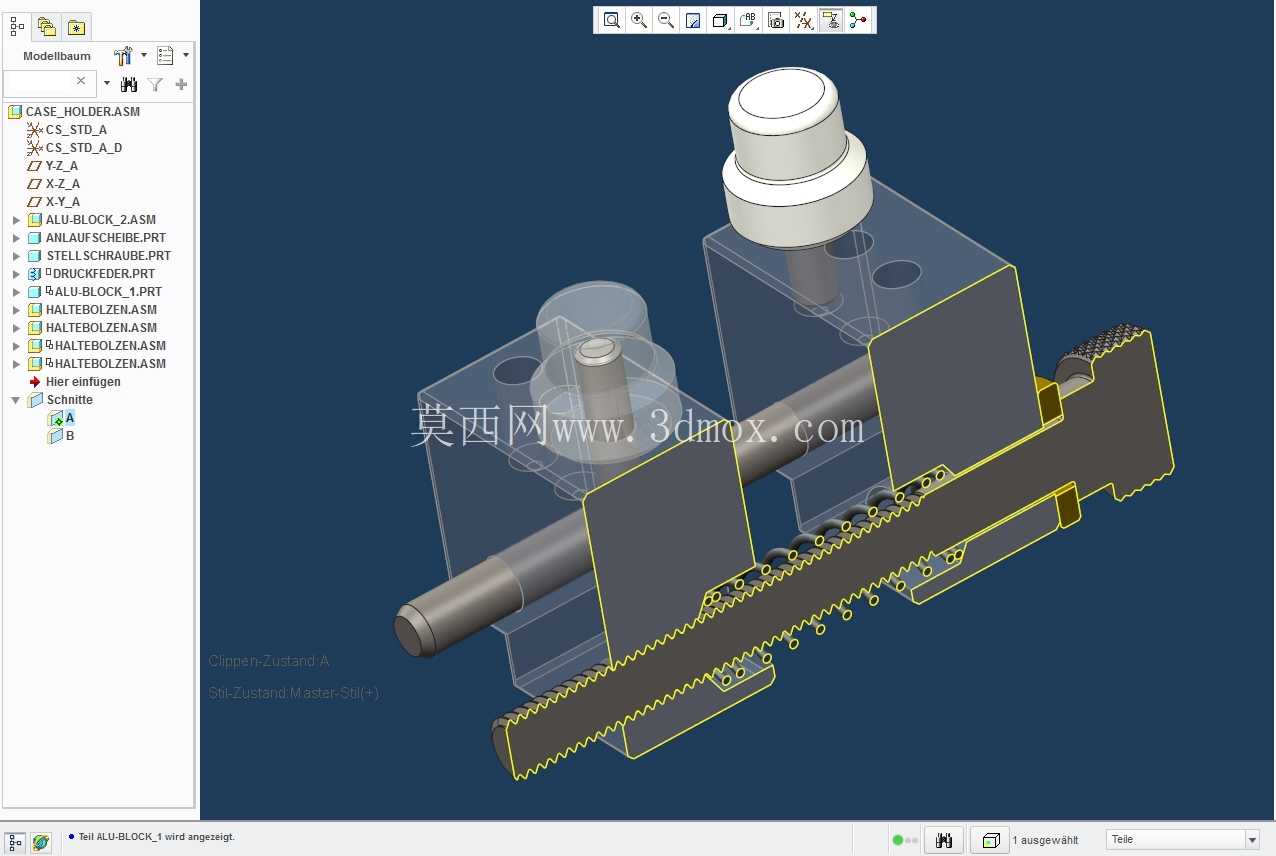
Task: Click the green regeneration status light
Action: tap(898, 840)
